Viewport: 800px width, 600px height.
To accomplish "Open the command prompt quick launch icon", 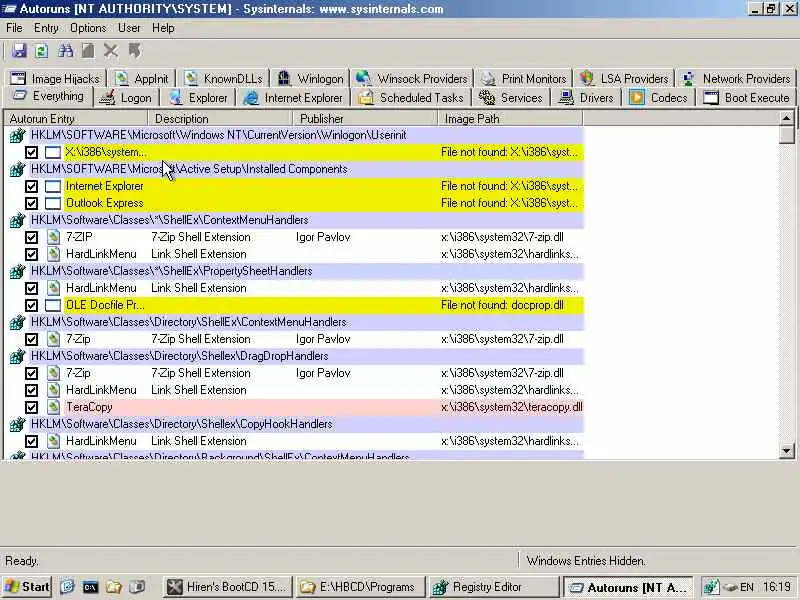I will (x=90, y=587).
